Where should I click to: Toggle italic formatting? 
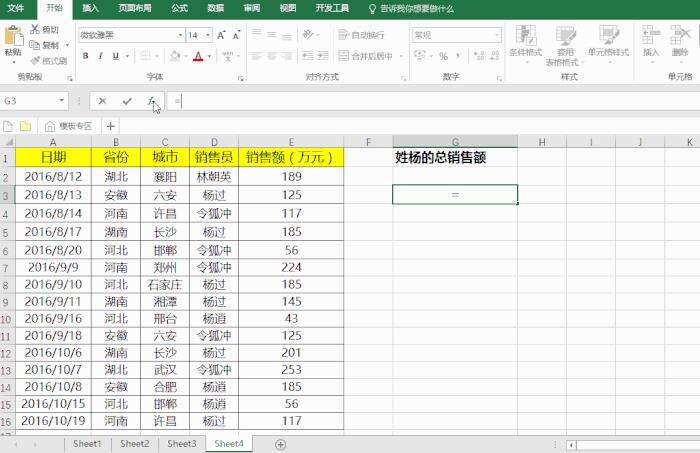101,56
